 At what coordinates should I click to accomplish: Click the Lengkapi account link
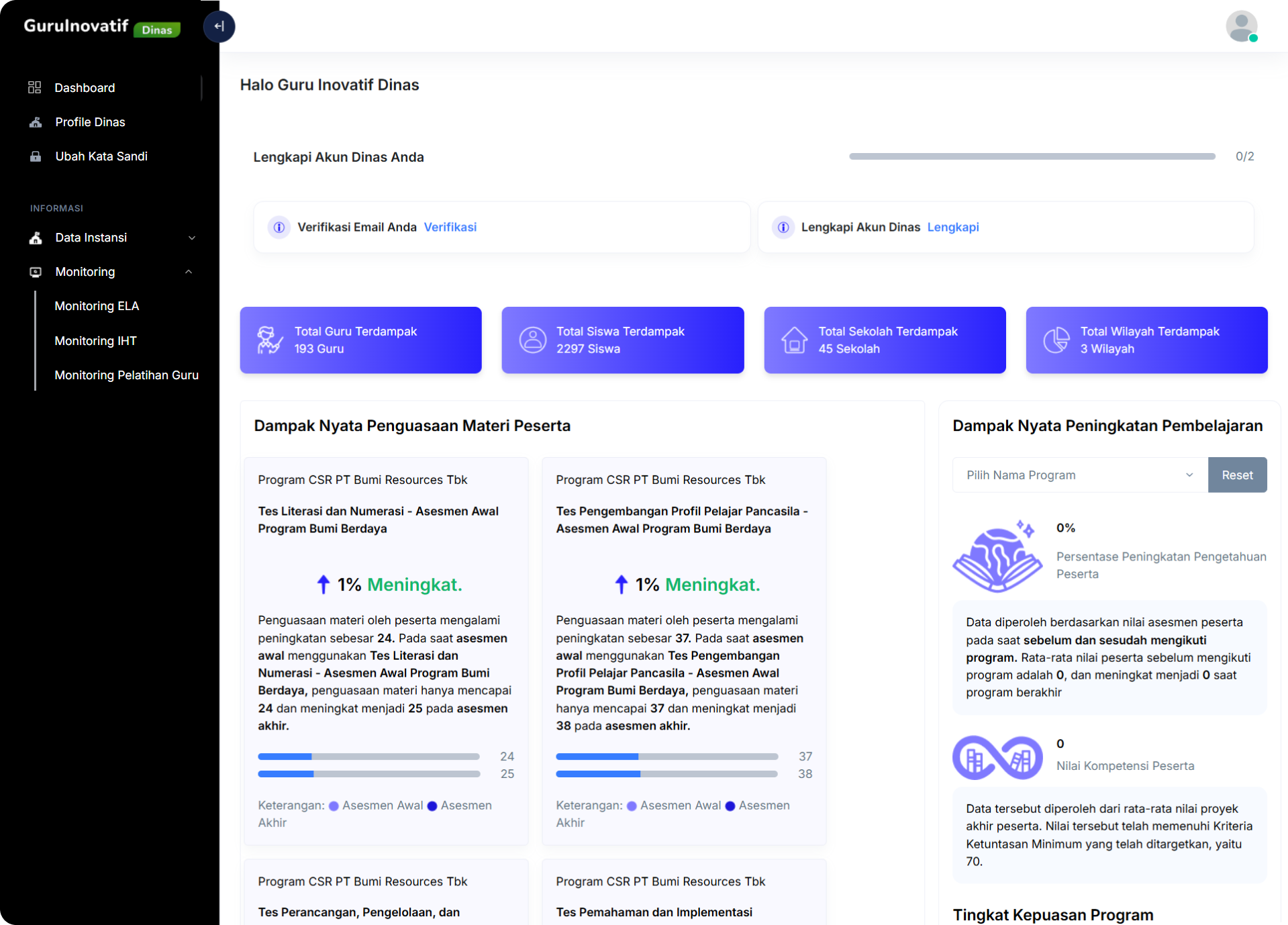(x=952, y=228)
